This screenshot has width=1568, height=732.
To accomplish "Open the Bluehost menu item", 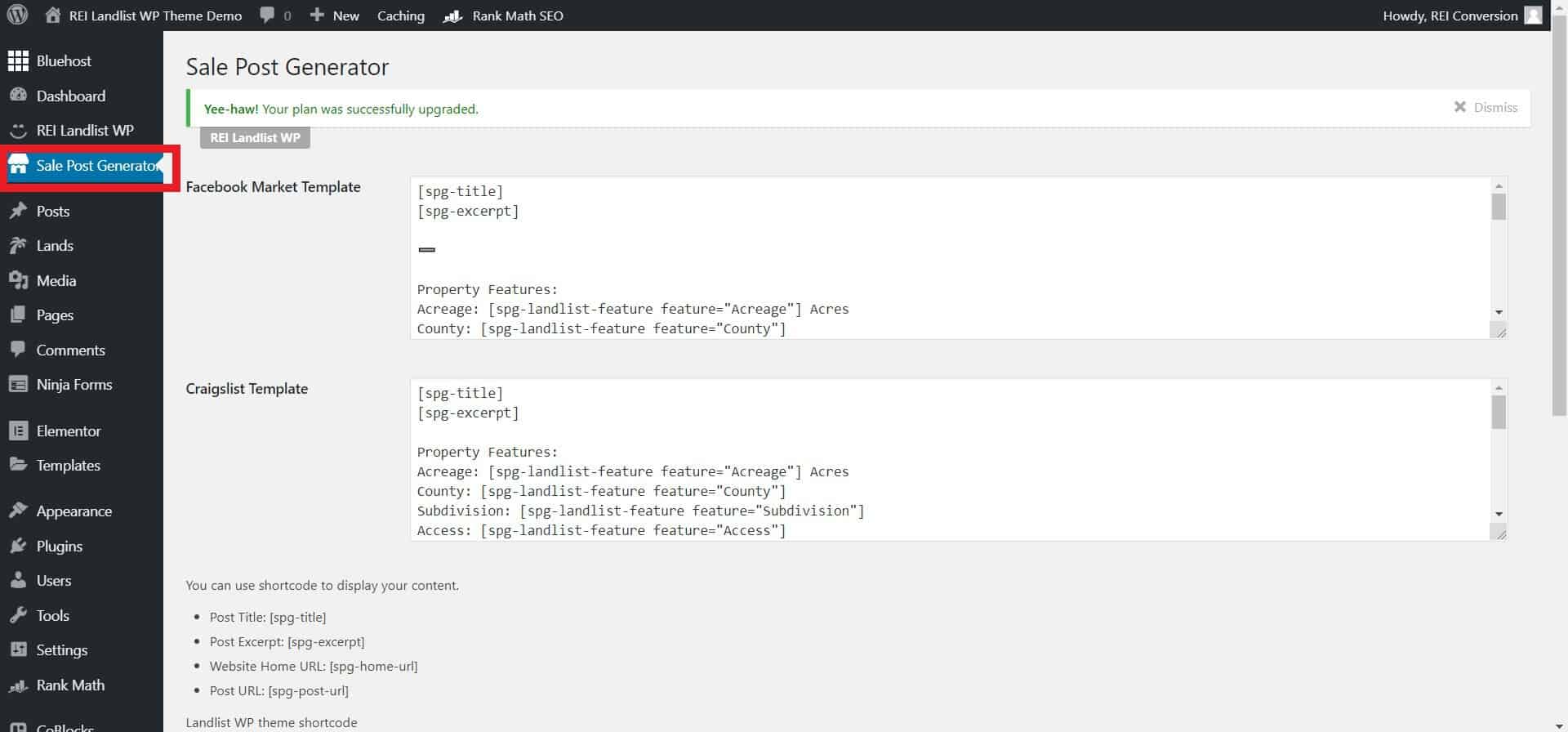I will click(64, 61).
